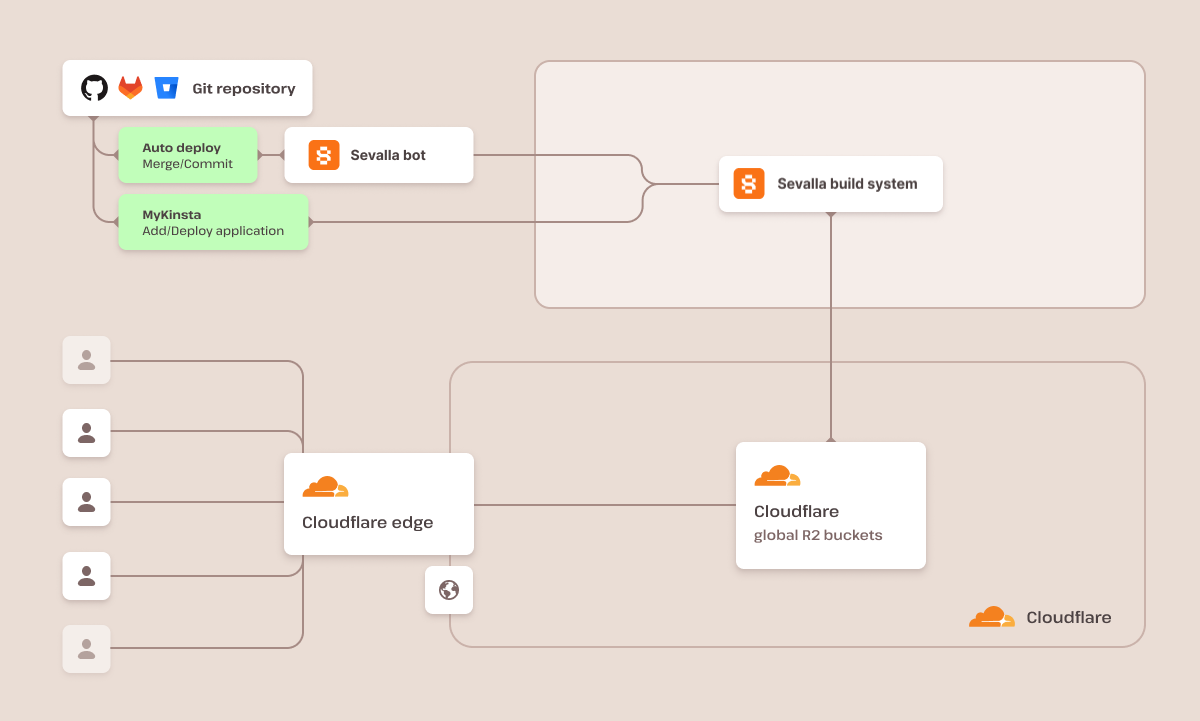Select the Sevalla build system icon
The width and height of the screenshot is (1200, 721).
pyautogui.click(x=747, y=184)
